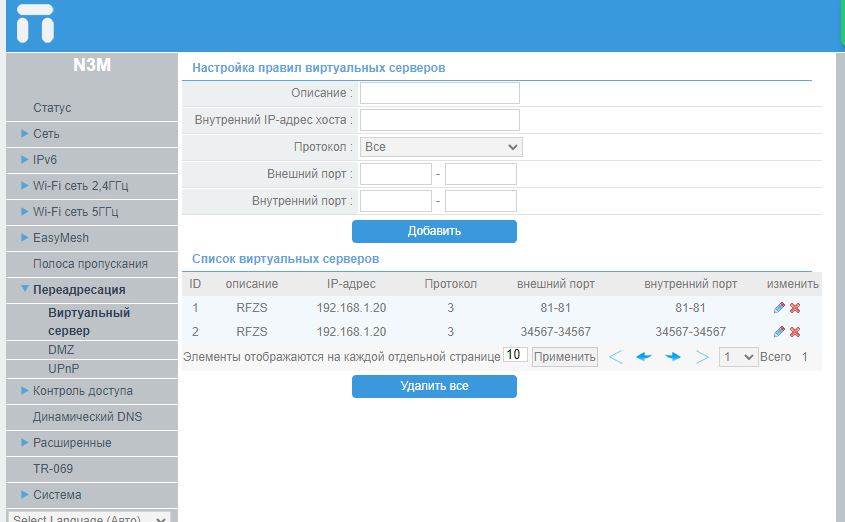Open the page number dropdown
845x522 pixels.
[738, 357]
